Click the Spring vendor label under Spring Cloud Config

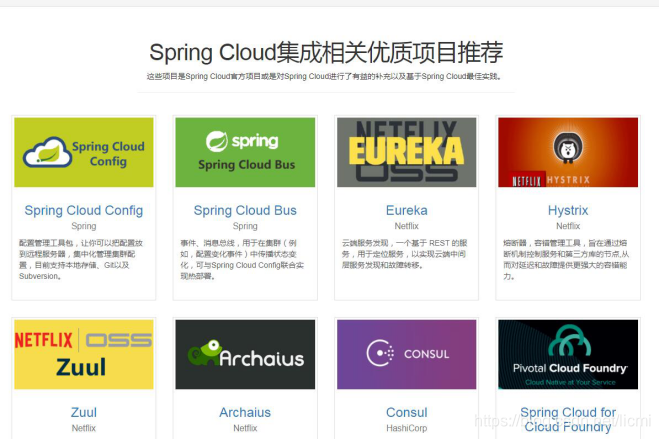(84, 226)
